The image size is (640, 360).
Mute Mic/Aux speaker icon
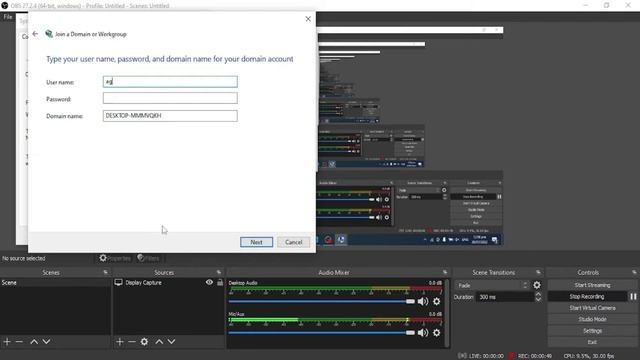pos(423,333)
